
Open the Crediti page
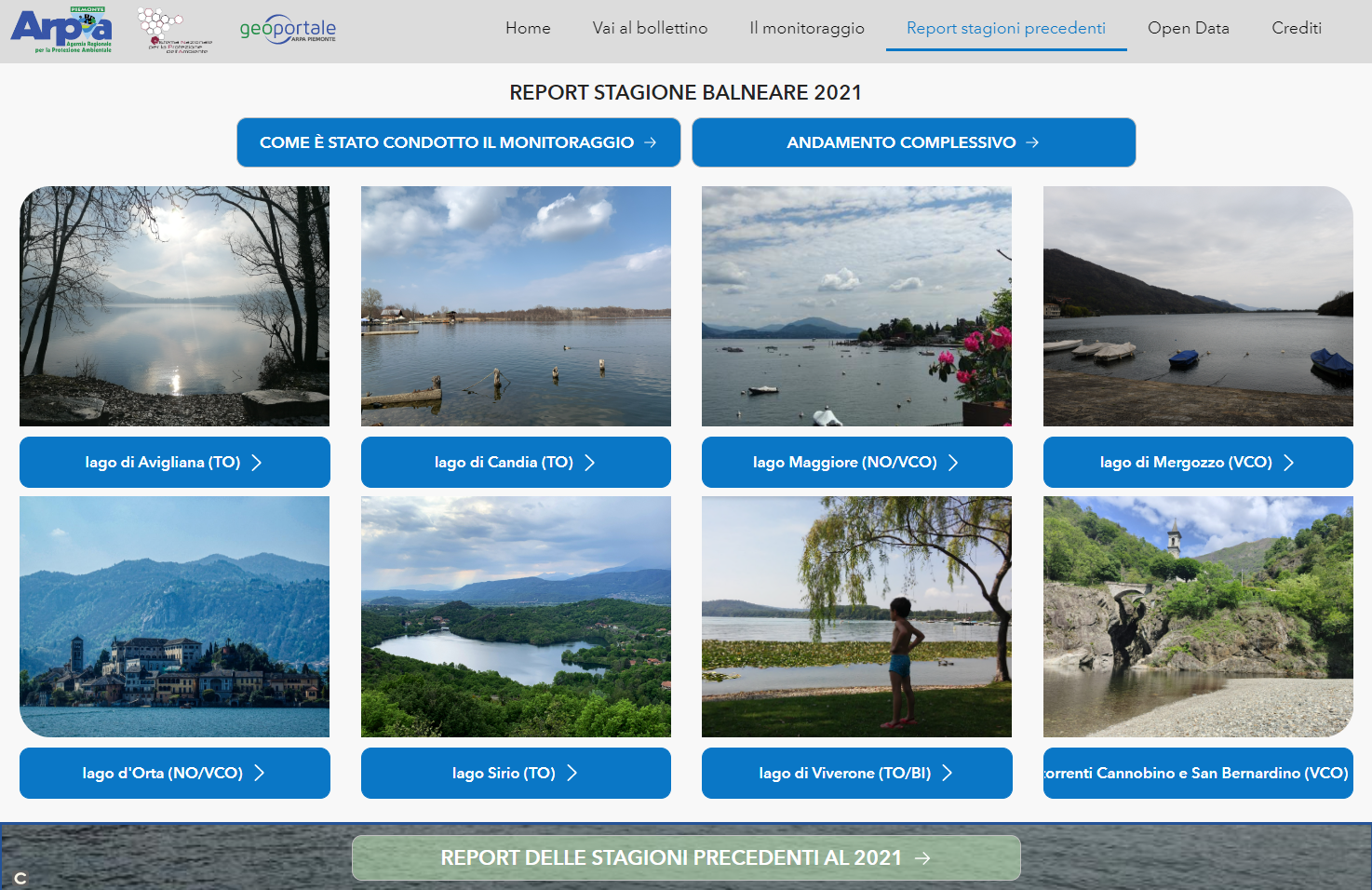(1297, 28)
